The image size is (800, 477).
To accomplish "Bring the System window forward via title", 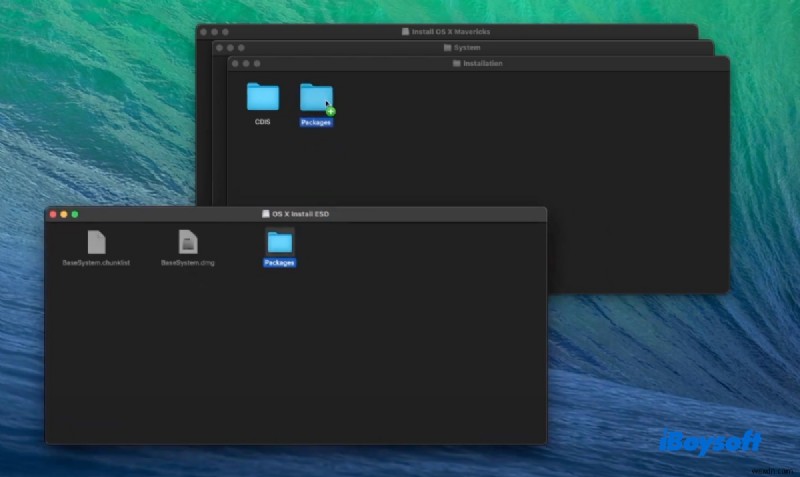I will (467, 47).
